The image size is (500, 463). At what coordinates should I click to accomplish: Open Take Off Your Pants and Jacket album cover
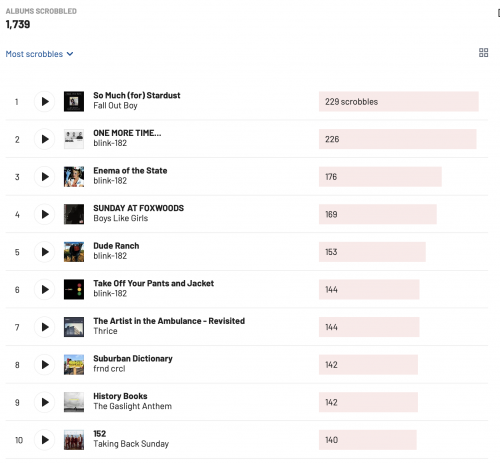(x=74, y=289)
